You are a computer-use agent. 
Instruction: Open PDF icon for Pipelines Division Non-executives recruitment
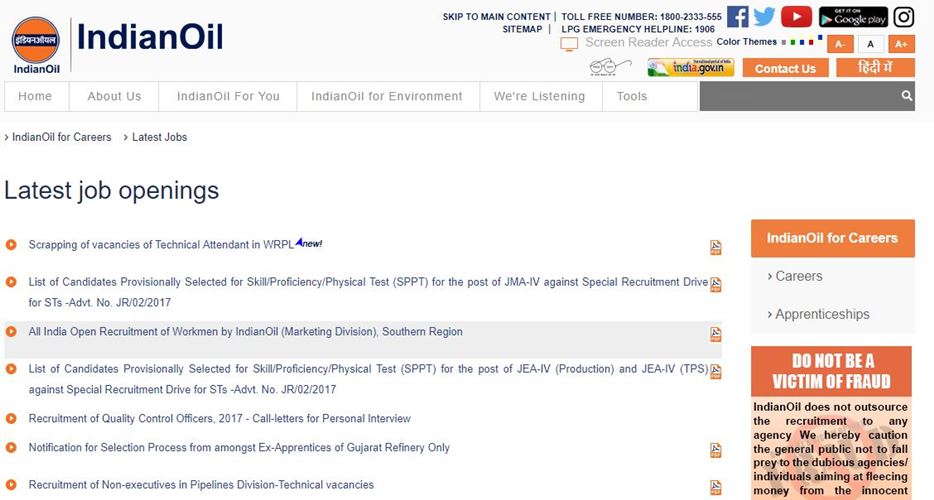715,487
